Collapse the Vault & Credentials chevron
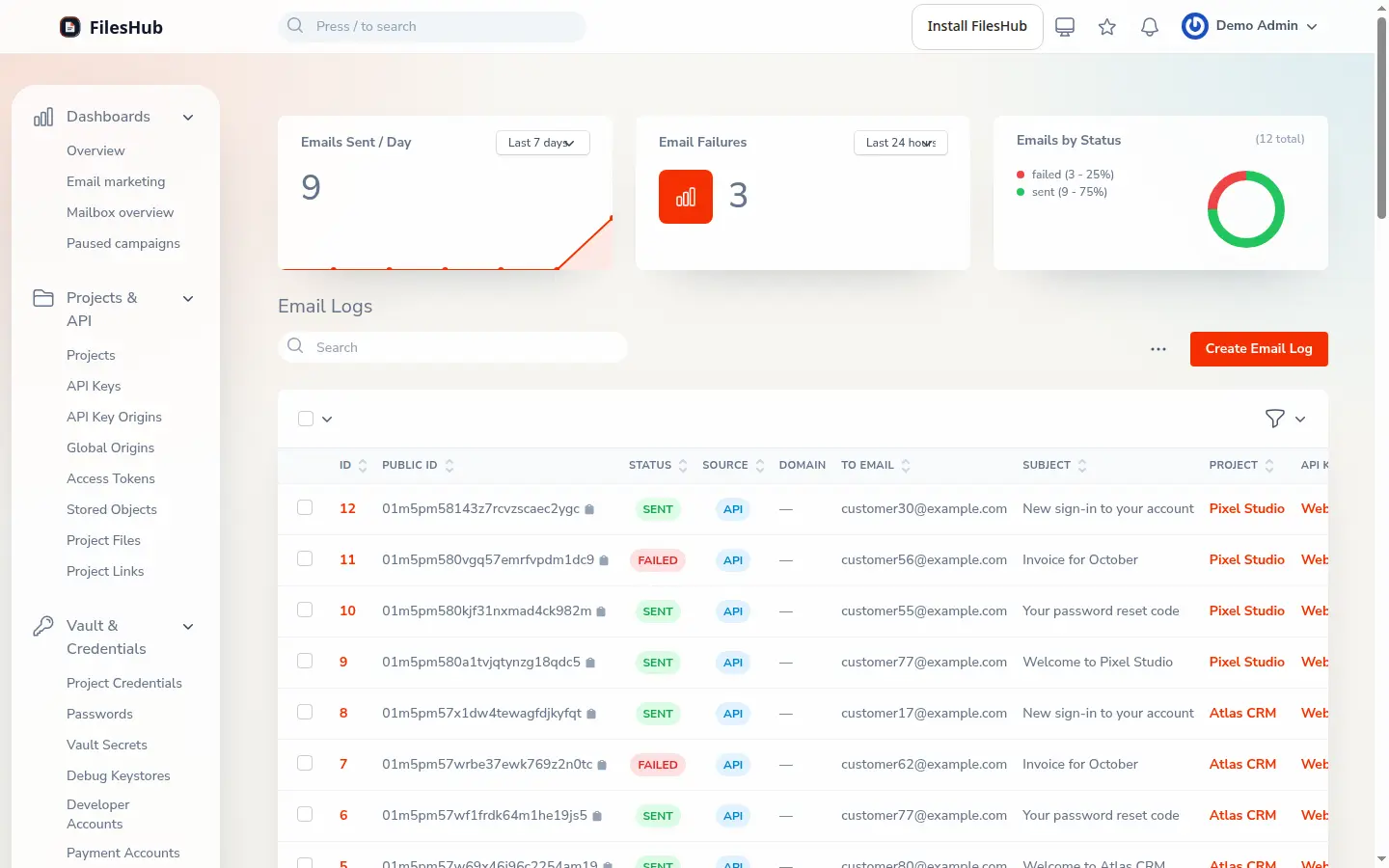 point(188,627)
